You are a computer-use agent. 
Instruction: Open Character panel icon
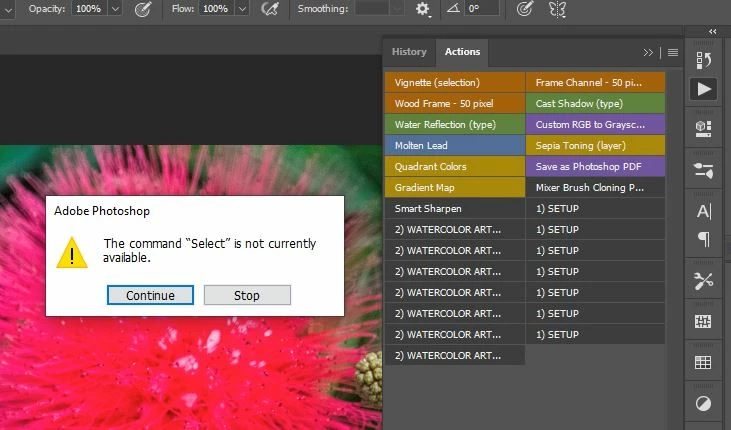703,211
